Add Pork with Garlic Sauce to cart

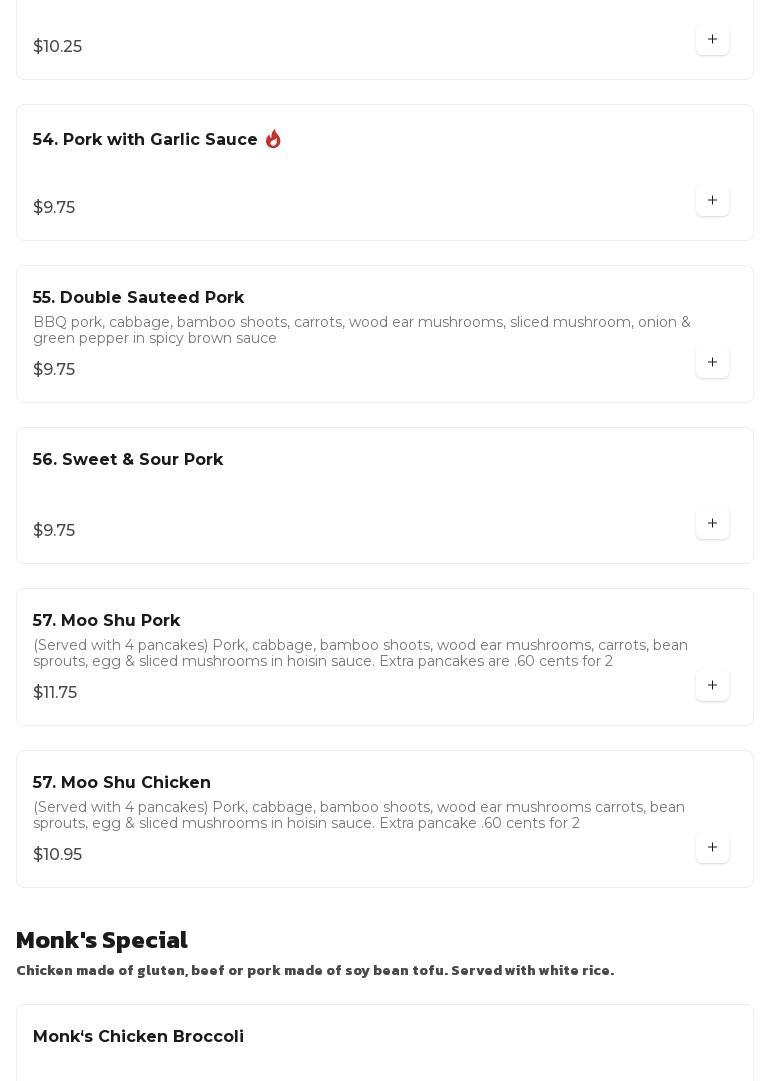coord(712,201)
